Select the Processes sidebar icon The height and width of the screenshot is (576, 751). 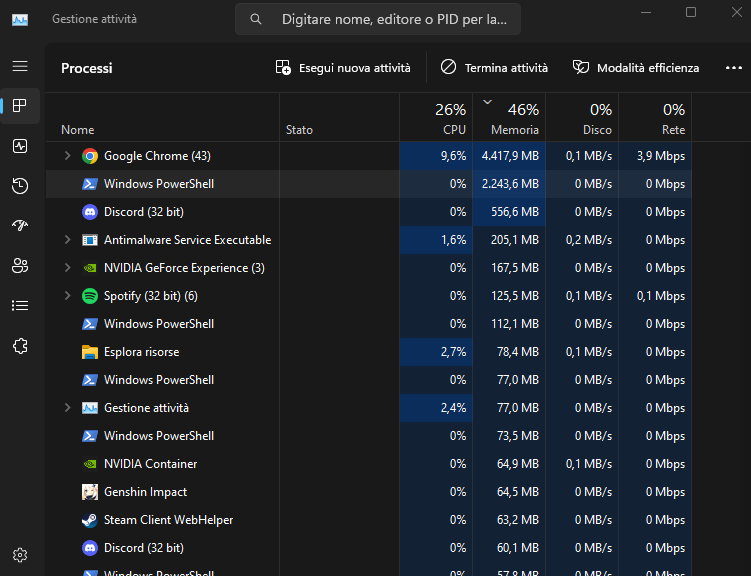[20, 106]
